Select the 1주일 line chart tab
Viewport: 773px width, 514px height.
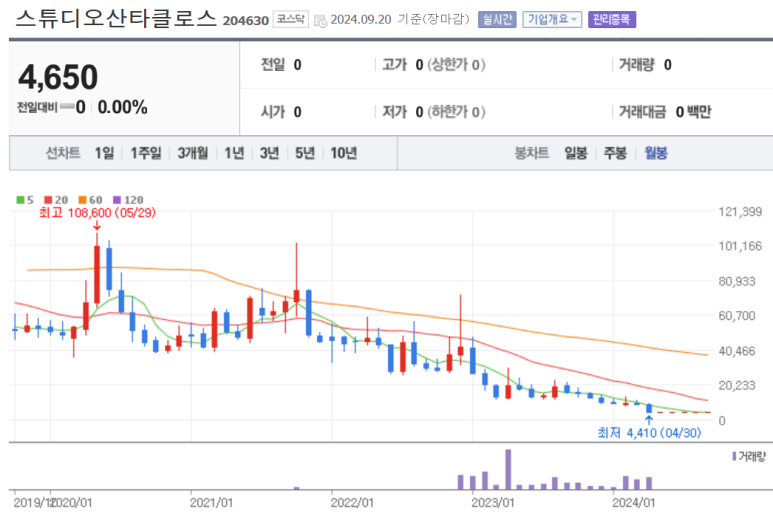pos(146,153)
